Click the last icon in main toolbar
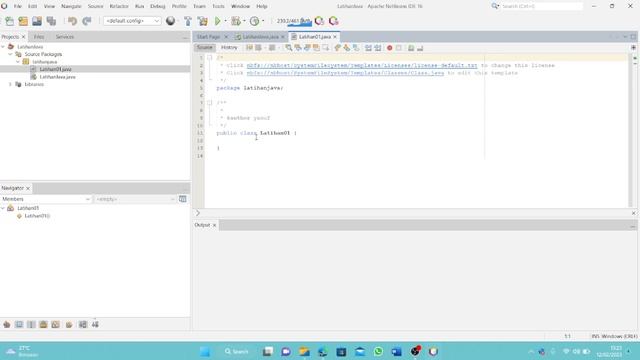The height and width of the screenshot is (360, 640). pyautogui.click(x=333, y=21)
